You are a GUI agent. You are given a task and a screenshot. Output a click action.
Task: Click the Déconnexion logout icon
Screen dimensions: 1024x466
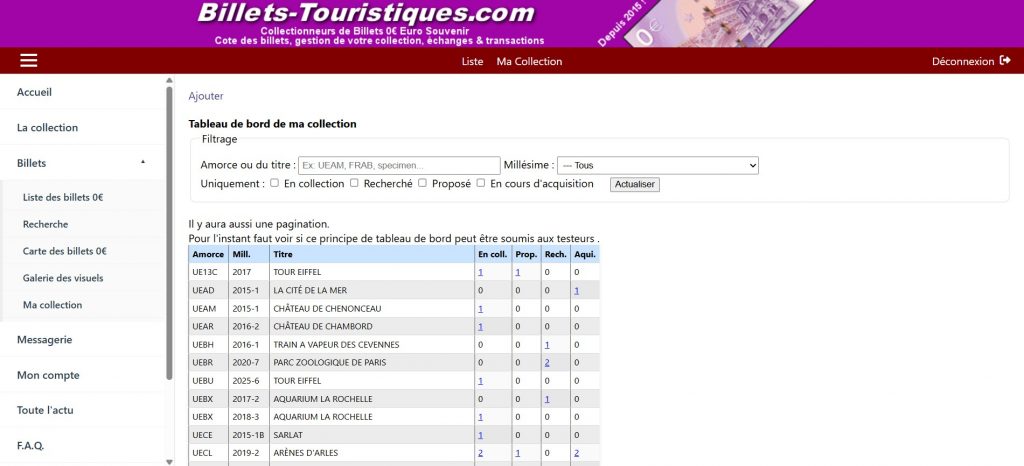[x=1004, y=61]
